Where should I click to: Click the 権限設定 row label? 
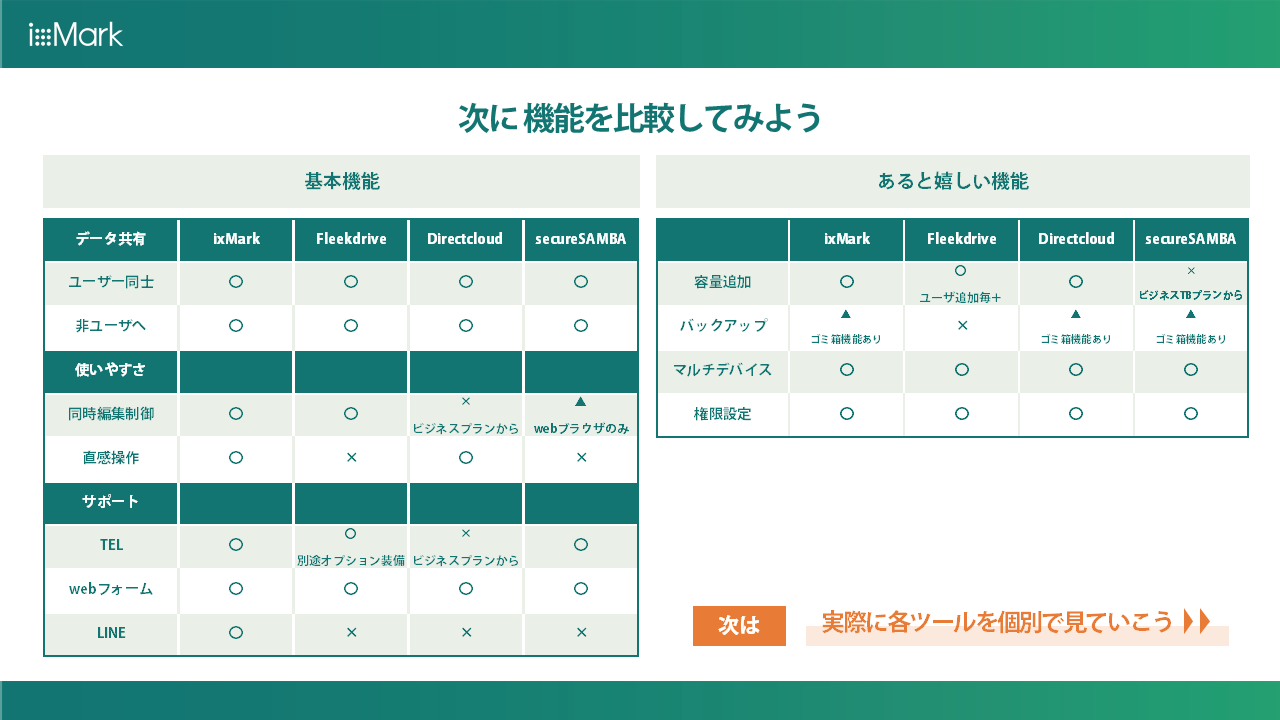click(723, 413)
